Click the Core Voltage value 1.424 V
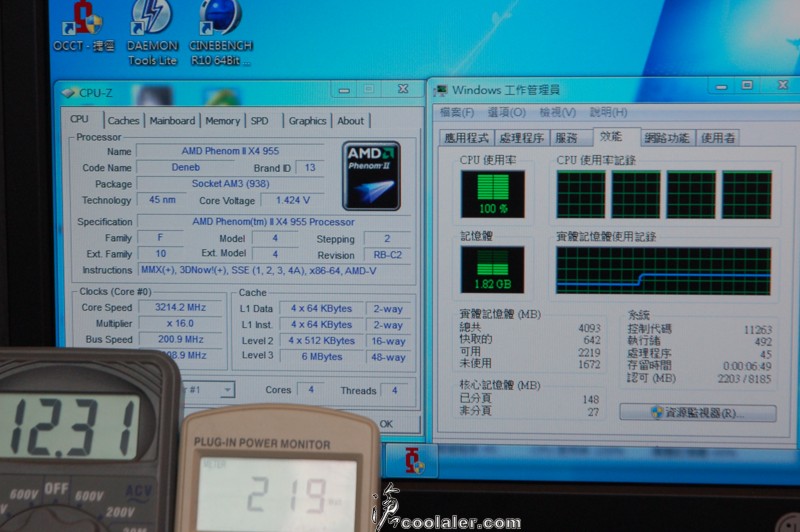The image size is (800, 532). tap(293, 200)
